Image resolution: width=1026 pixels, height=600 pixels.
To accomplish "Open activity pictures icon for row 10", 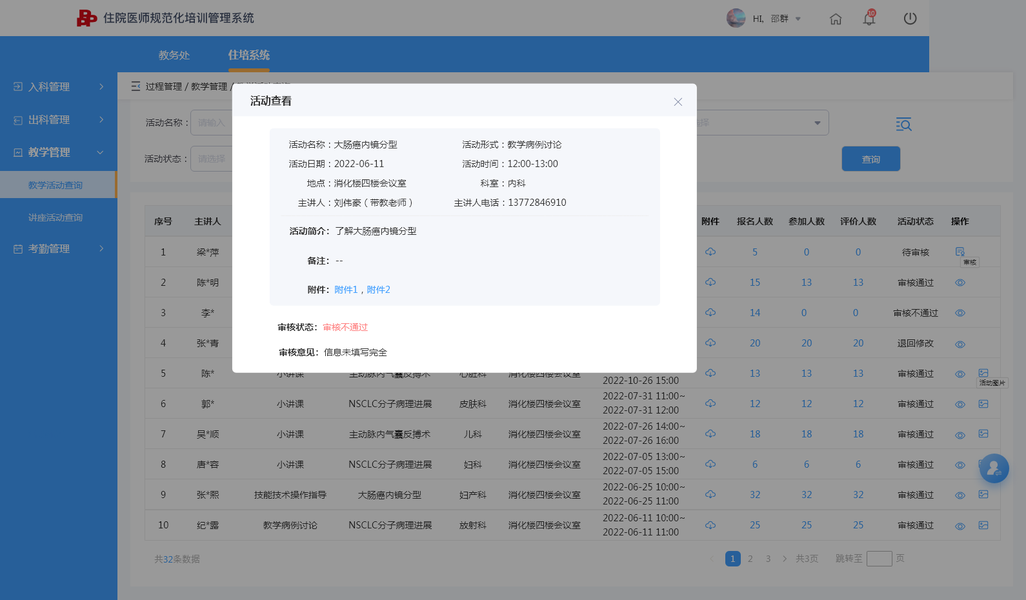I will (983, 525).
